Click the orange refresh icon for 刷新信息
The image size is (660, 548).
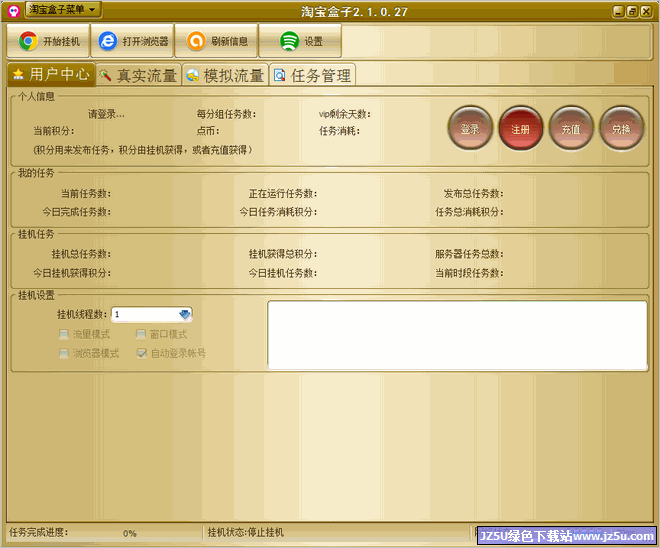(196, 41)
